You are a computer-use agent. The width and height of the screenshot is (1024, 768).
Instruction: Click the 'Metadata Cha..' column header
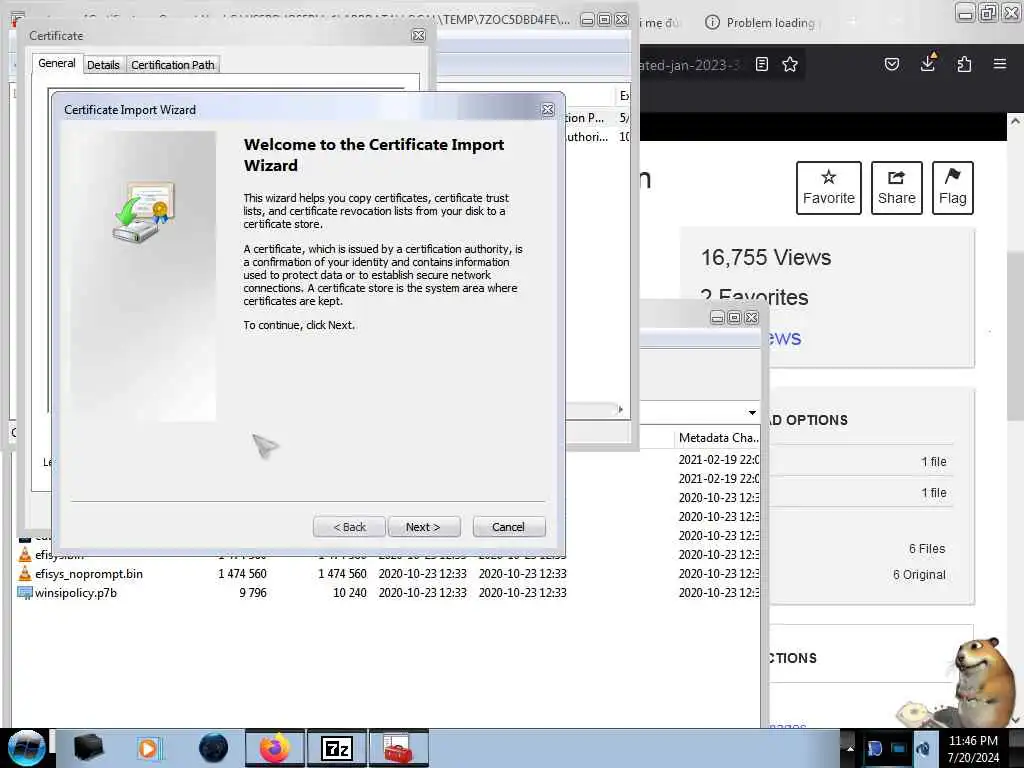click(718, 438)
